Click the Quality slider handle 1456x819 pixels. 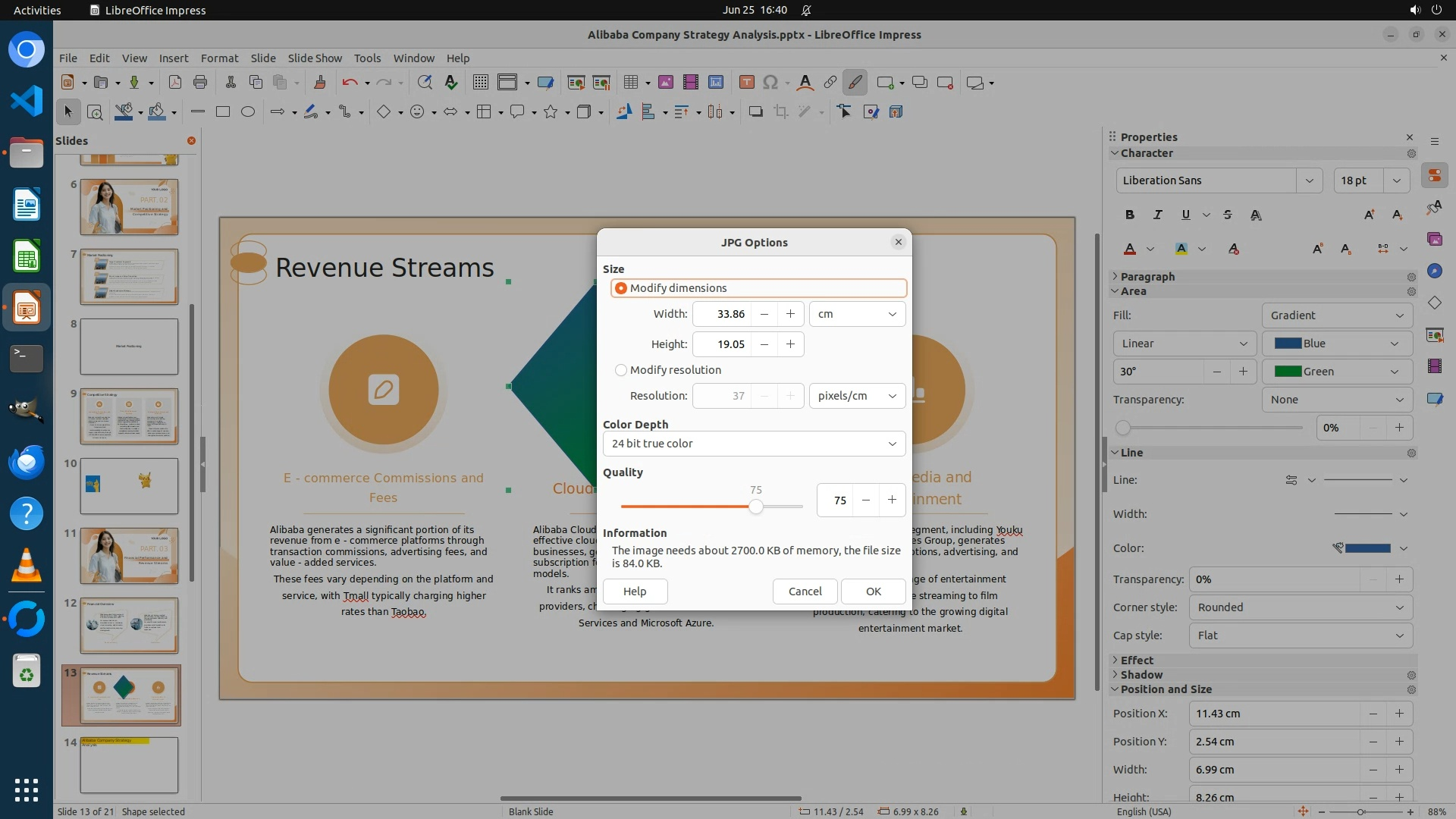click(755, 507)
